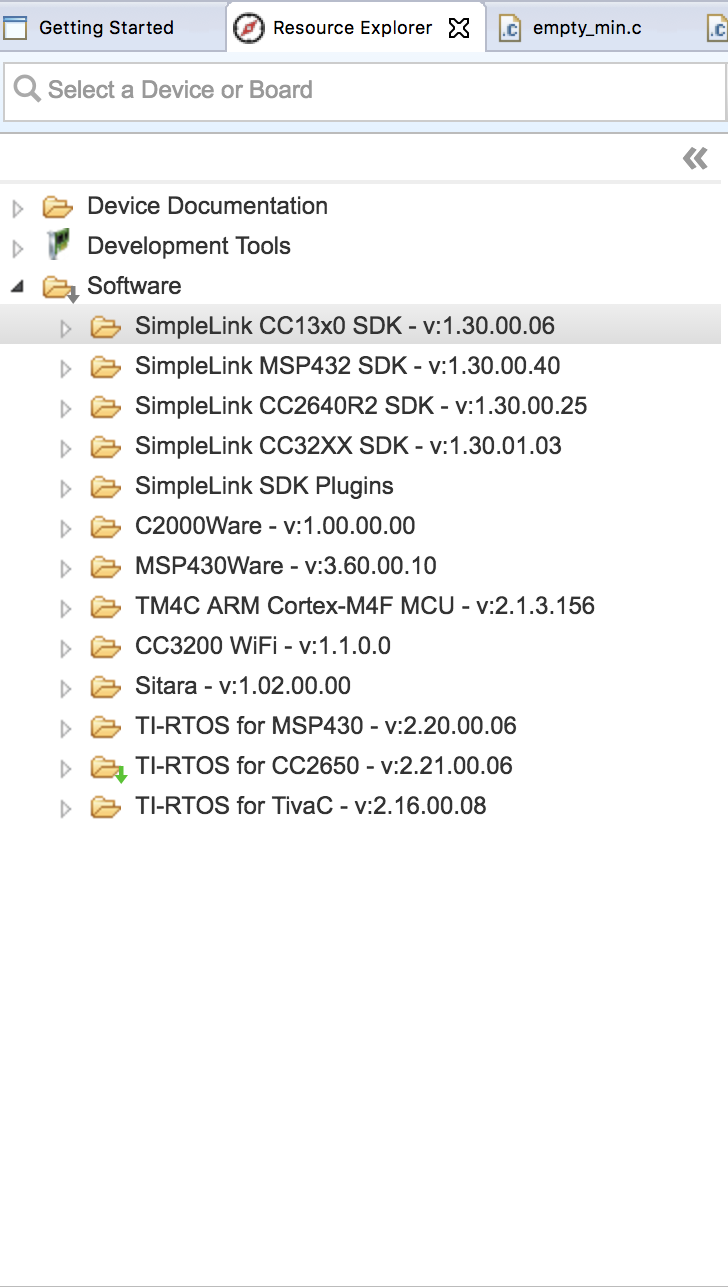The image size is (728, 1287).
Task: Expand SimpleLink MSP432 SDK node
Action: coord(66,368)
